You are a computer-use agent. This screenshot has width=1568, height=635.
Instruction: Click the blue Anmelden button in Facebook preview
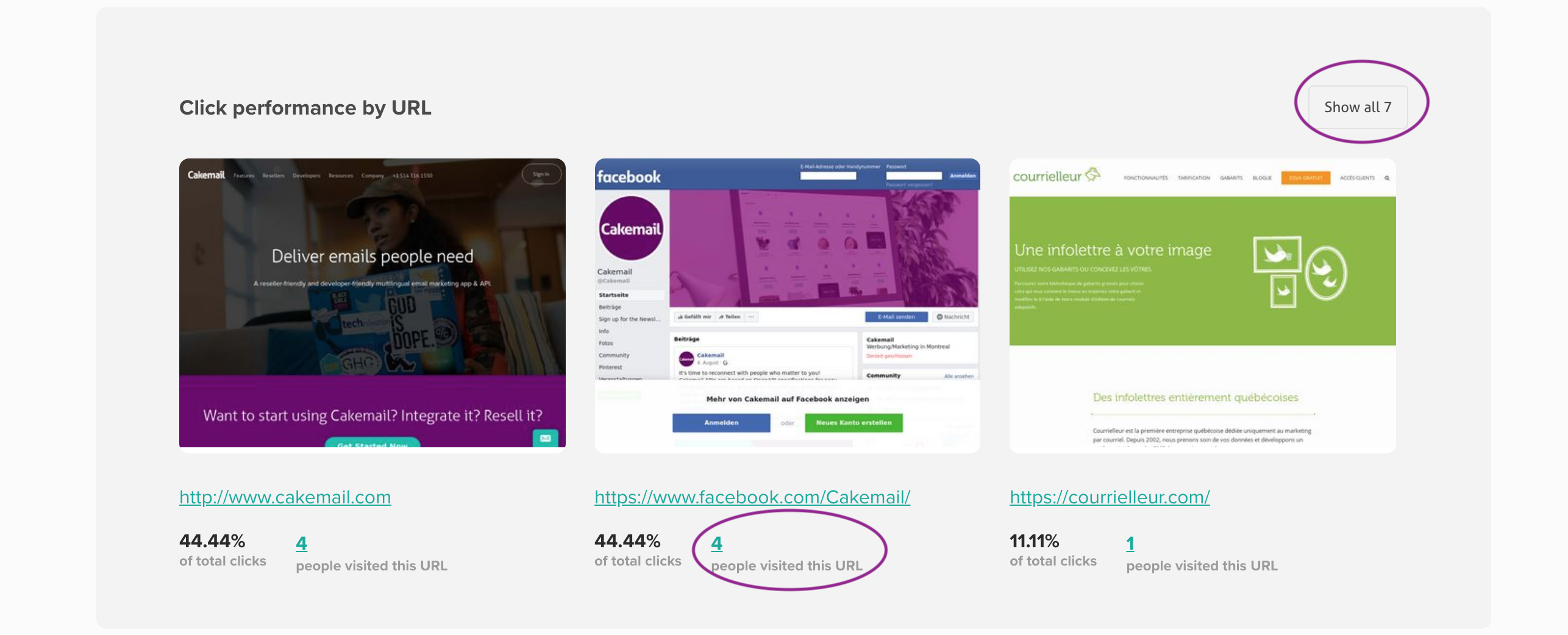(x=721, y=422)
